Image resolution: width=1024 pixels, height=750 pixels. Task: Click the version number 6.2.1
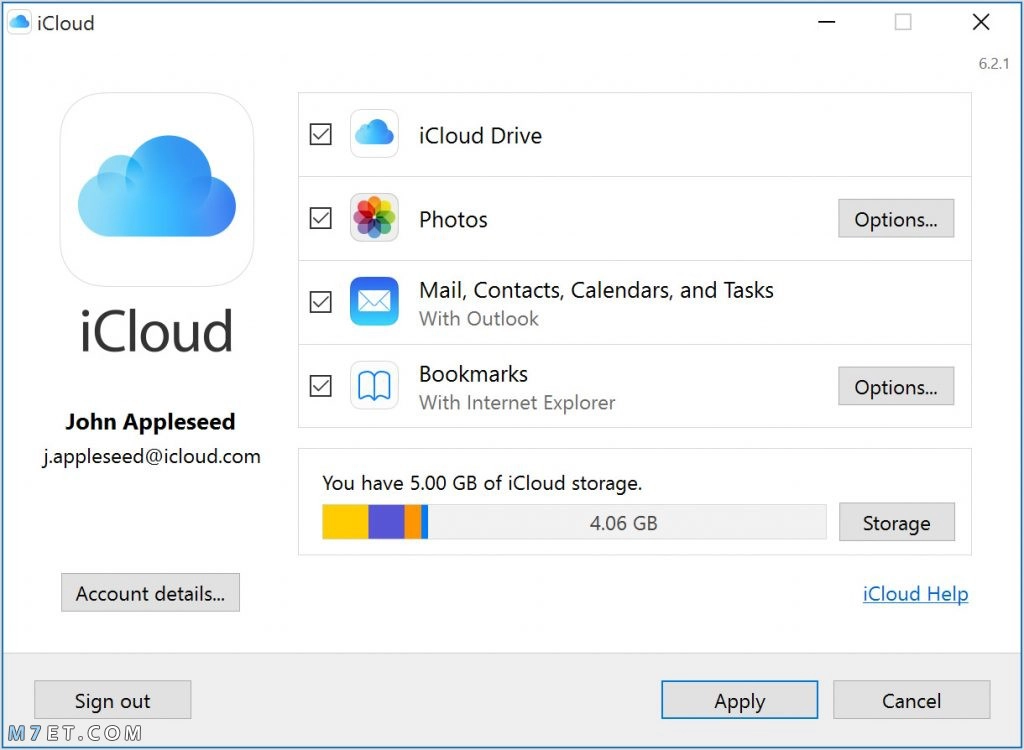pyautogui.click(x=993, y=63)
